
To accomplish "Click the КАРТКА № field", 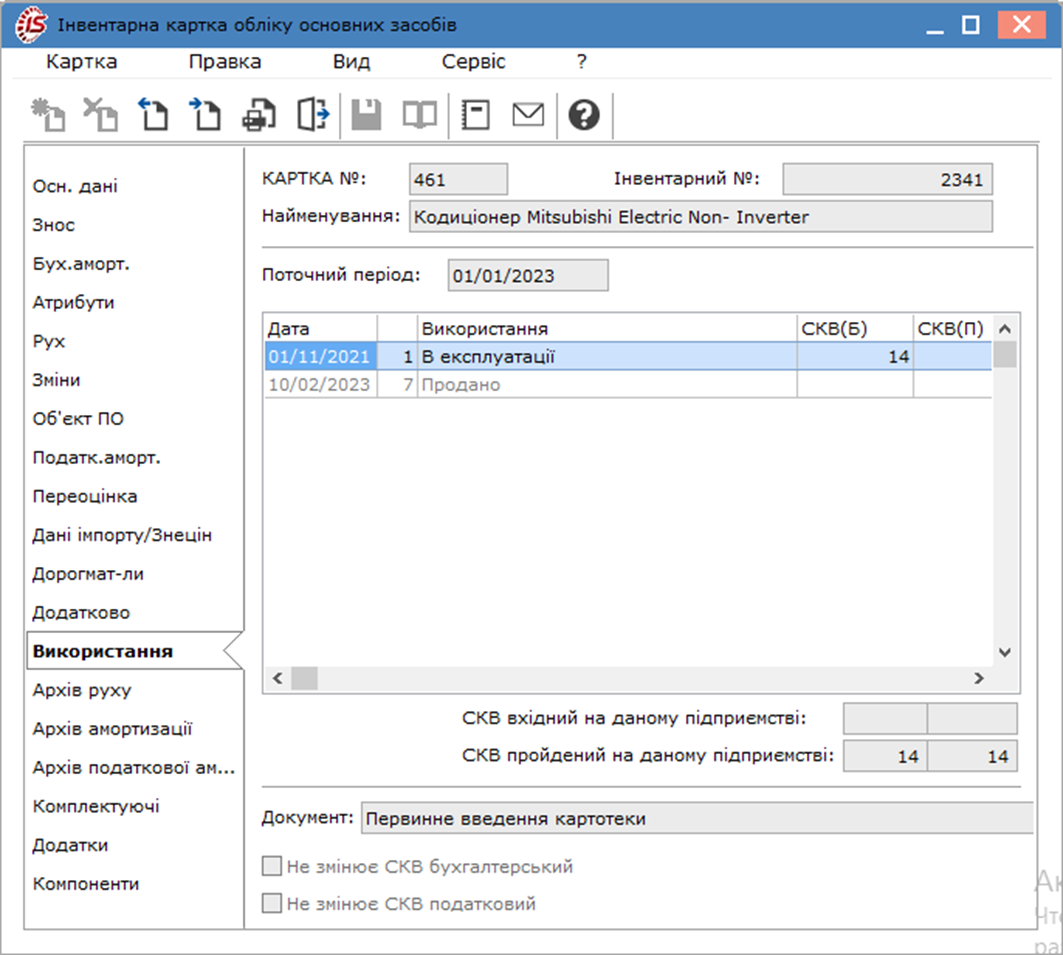I will [x=458, y=180].
